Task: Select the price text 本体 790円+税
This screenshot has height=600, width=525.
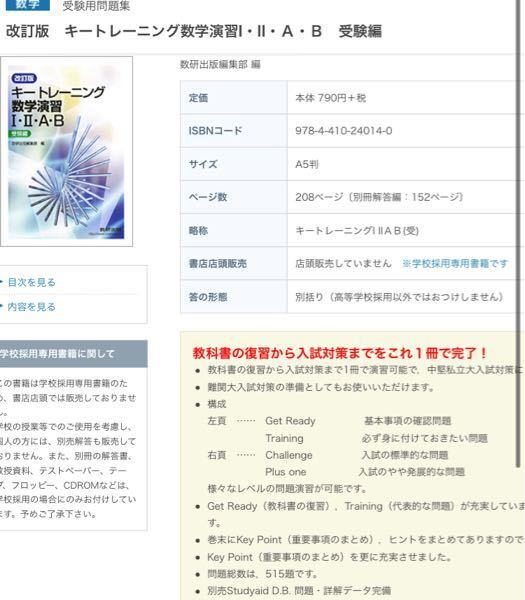Action: (x=331, y=98)
